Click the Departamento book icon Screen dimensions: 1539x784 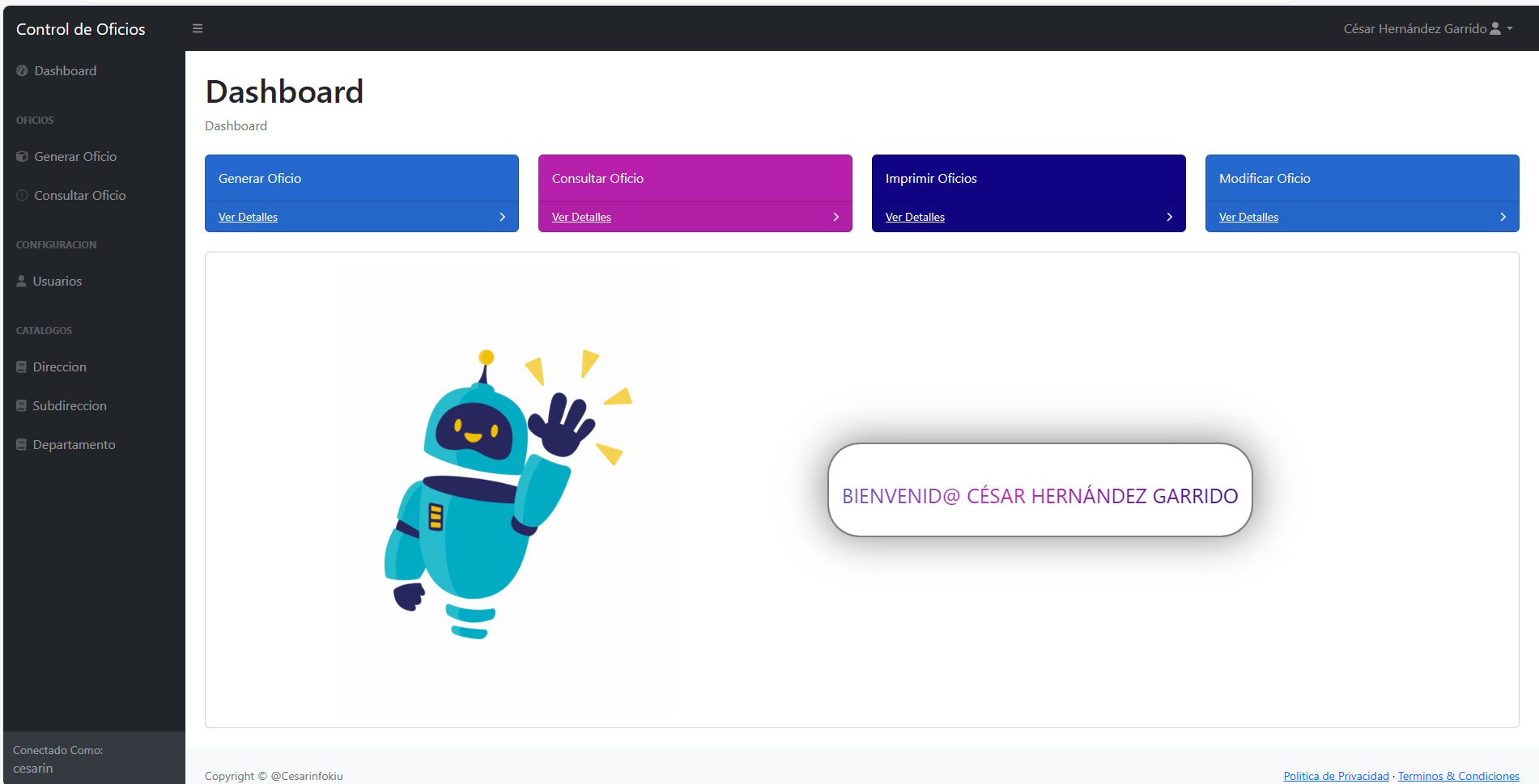(x=22, y=445)
